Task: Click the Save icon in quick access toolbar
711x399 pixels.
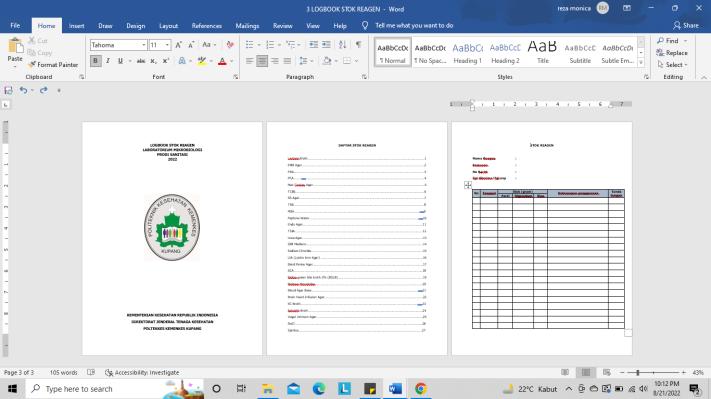Action: click(x=8, y=90)
